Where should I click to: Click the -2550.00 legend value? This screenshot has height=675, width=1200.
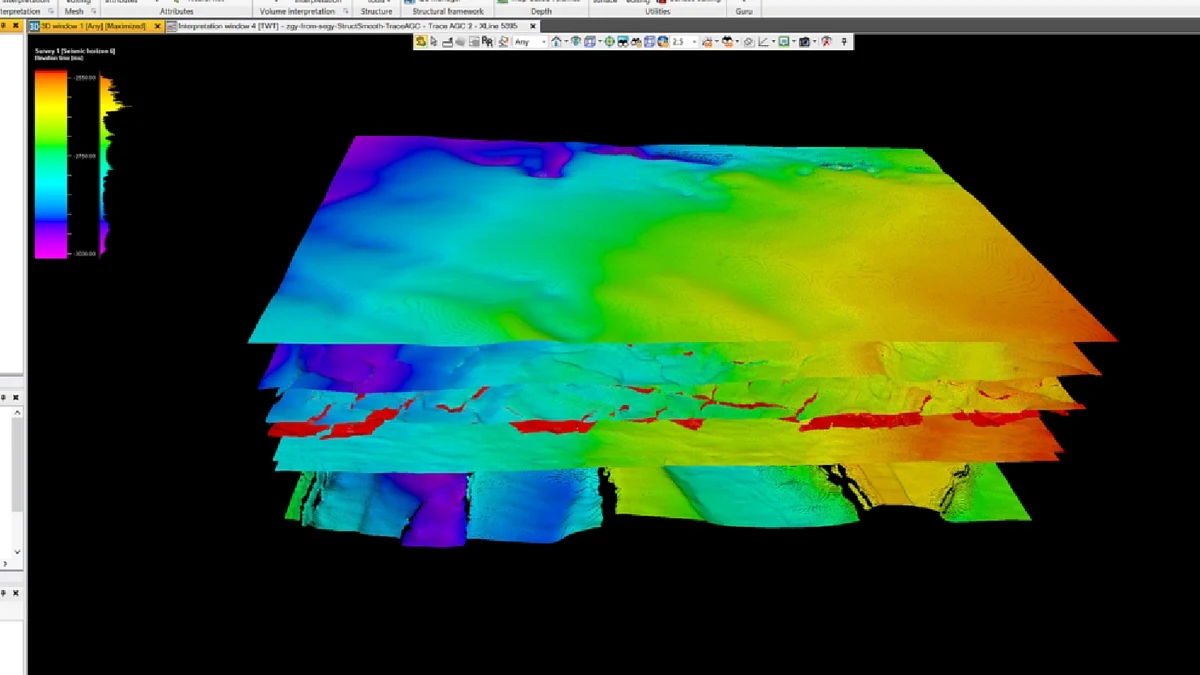[x=83, y=77]
